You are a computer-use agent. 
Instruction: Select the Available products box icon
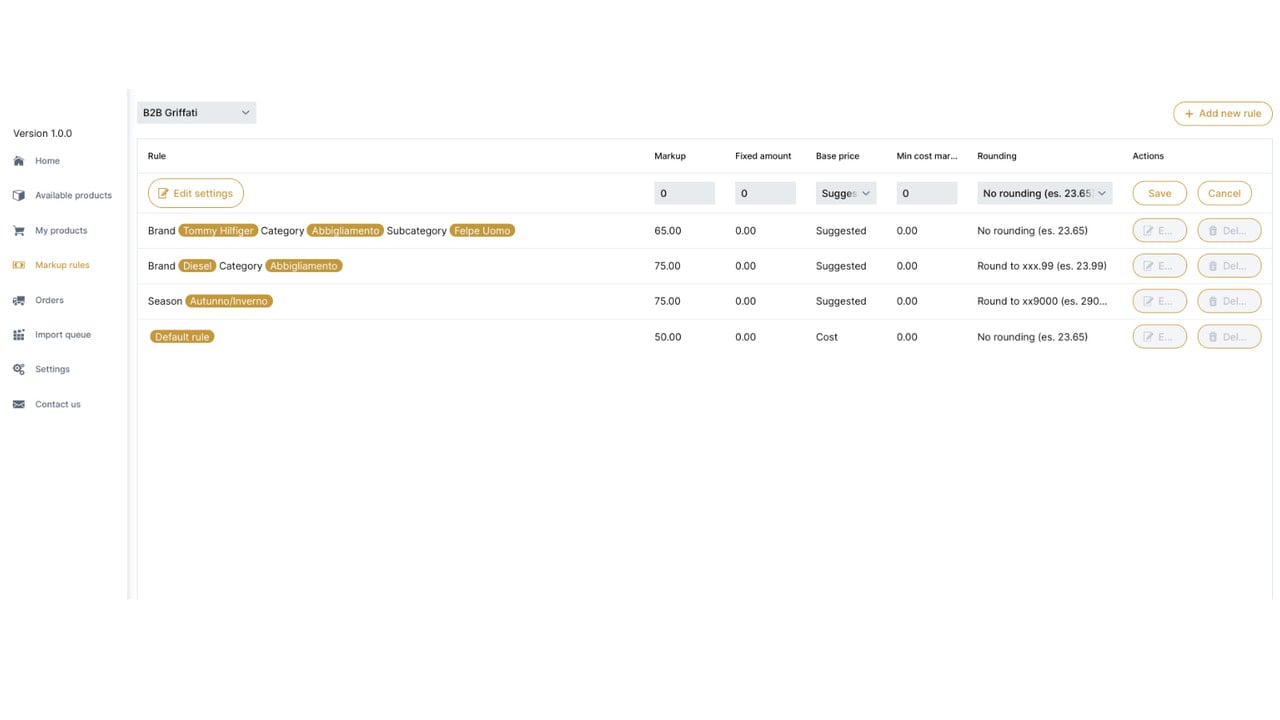tap(18, 196)
